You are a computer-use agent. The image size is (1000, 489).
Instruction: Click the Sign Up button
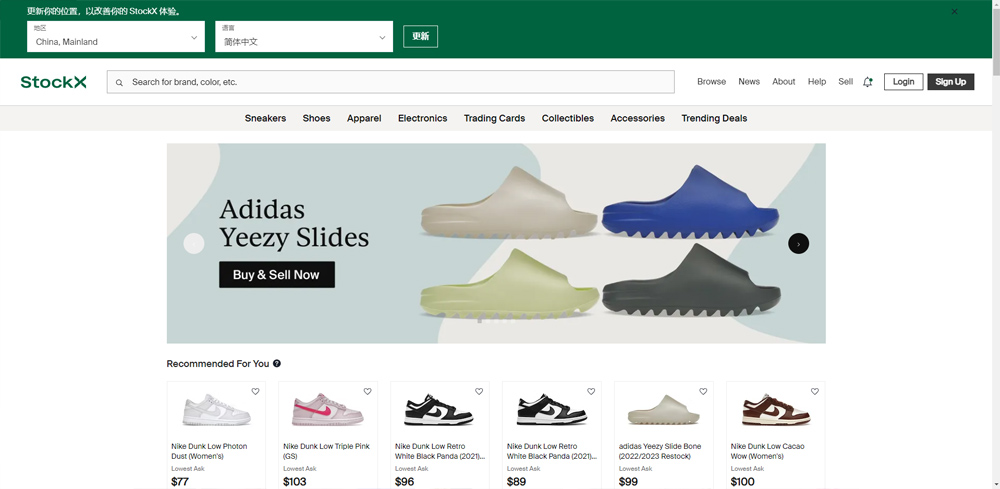click(x=950, y=82)
